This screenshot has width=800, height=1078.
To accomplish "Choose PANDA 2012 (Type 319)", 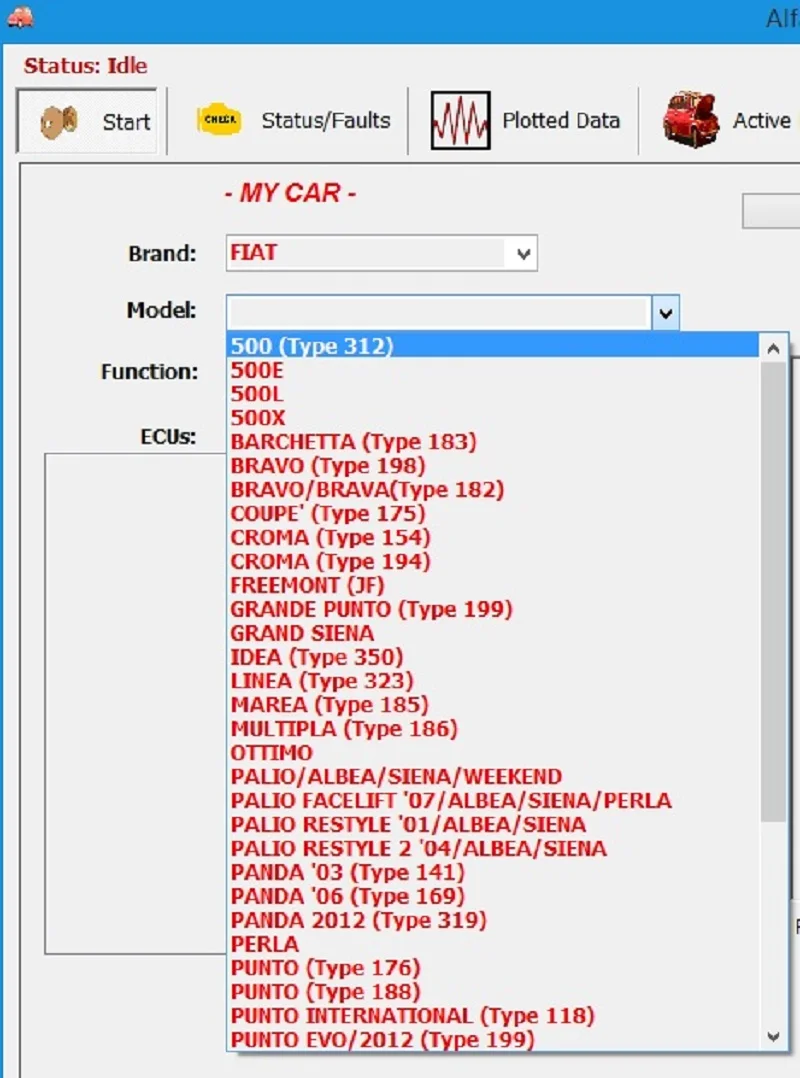I will pyautogui.click(x=492, y=920).
